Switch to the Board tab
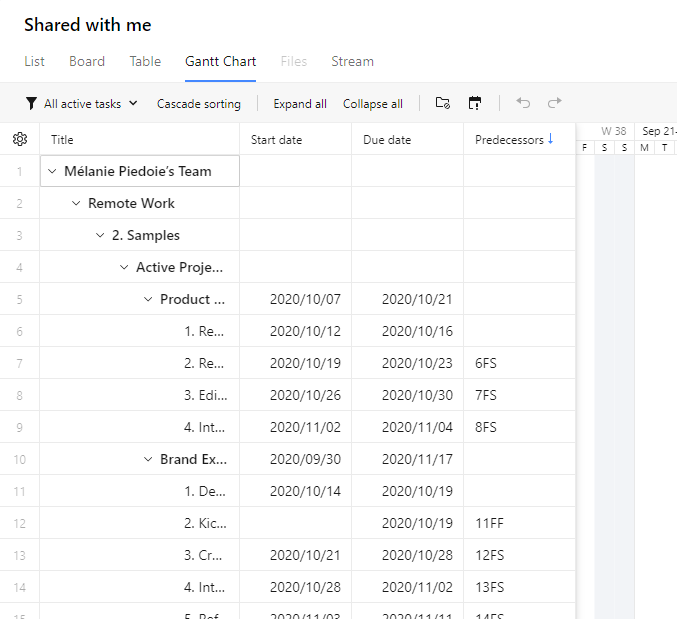677x619 pixels. (87, 61)
